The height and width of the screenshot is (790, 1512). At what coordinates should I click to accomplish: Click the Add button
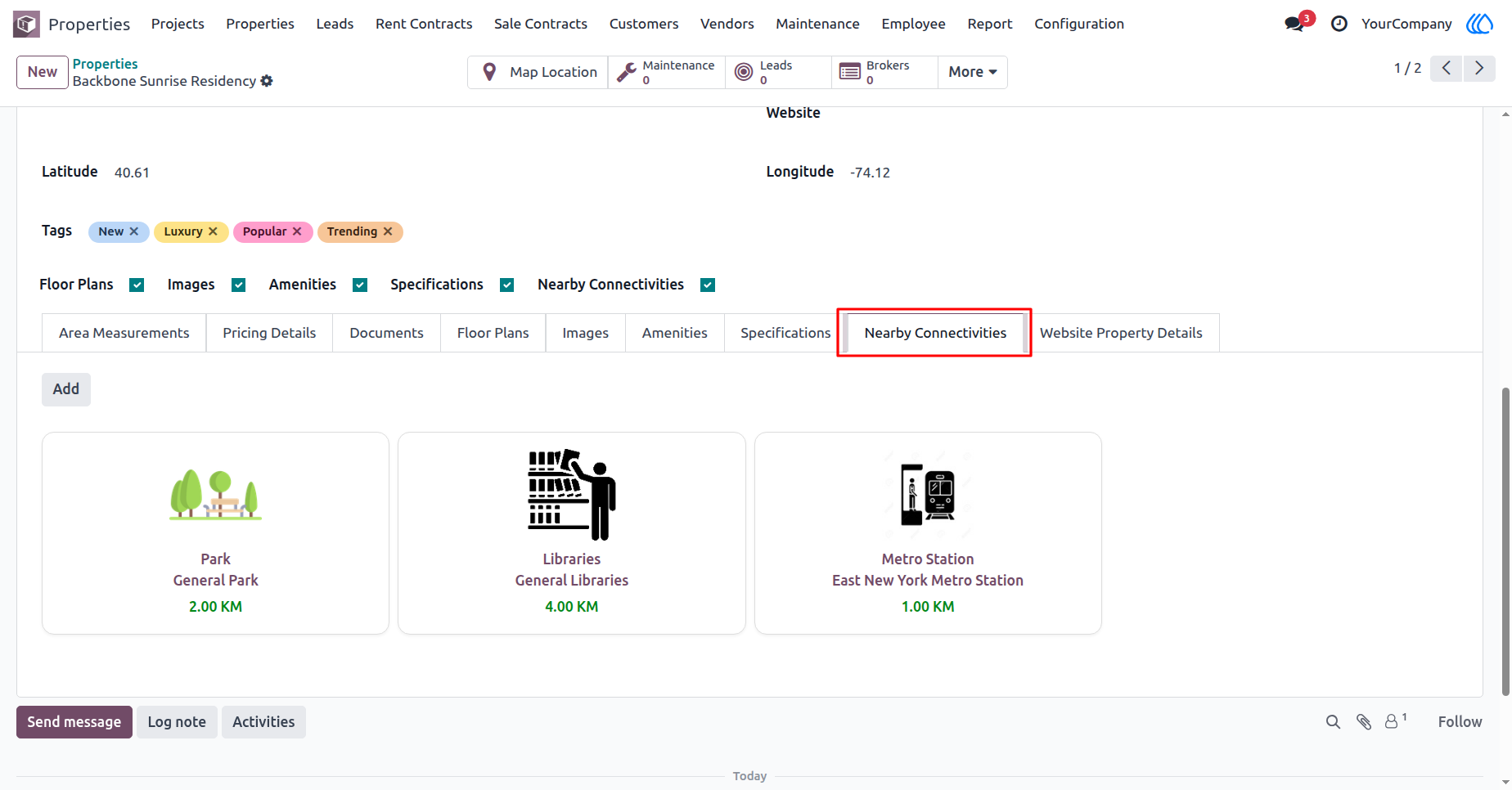pyautogui.click(x=66, y=389)
